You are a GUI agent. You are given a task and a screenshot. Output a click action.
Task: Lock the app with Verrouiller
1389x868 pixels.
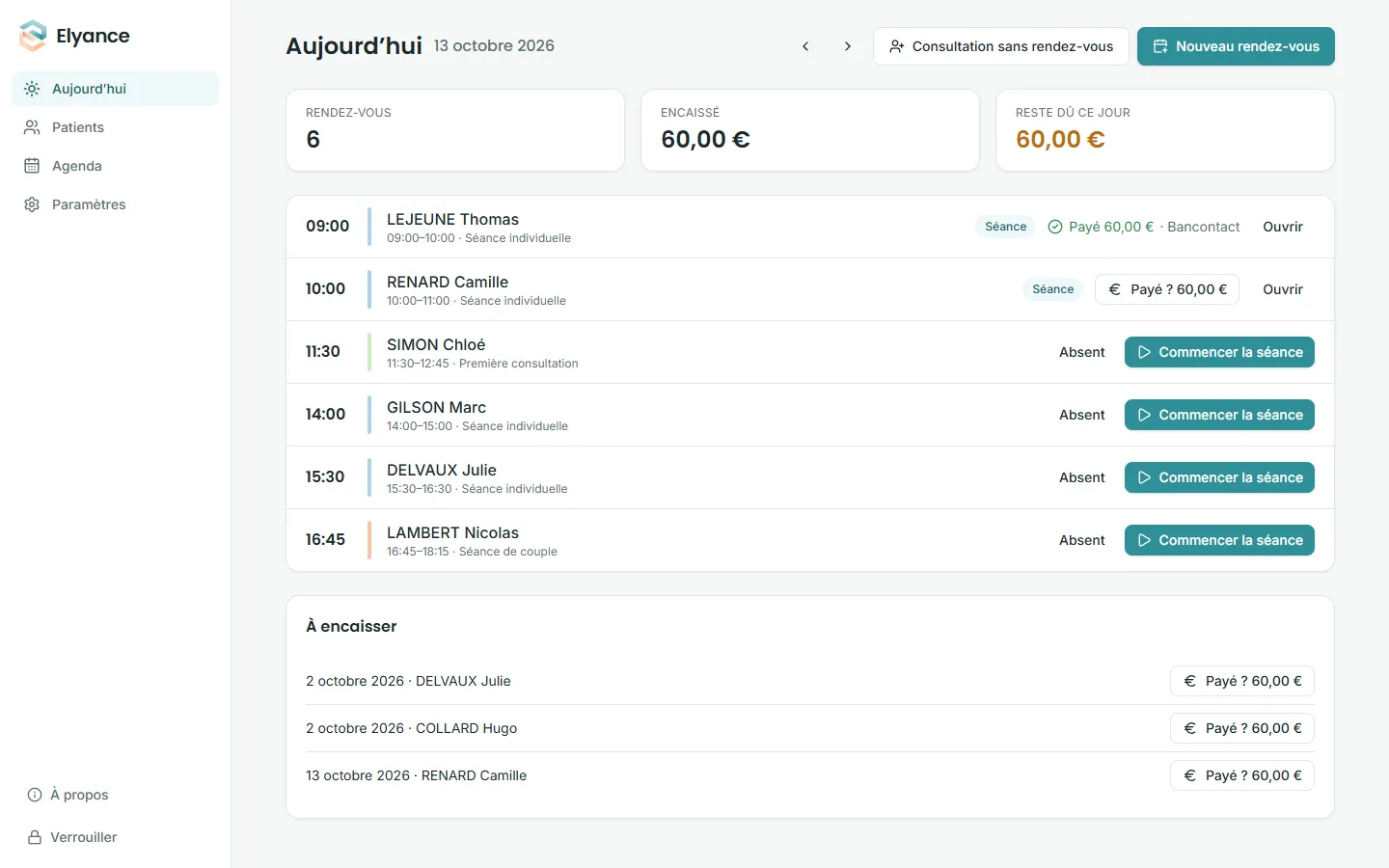(x=72, y=837)
